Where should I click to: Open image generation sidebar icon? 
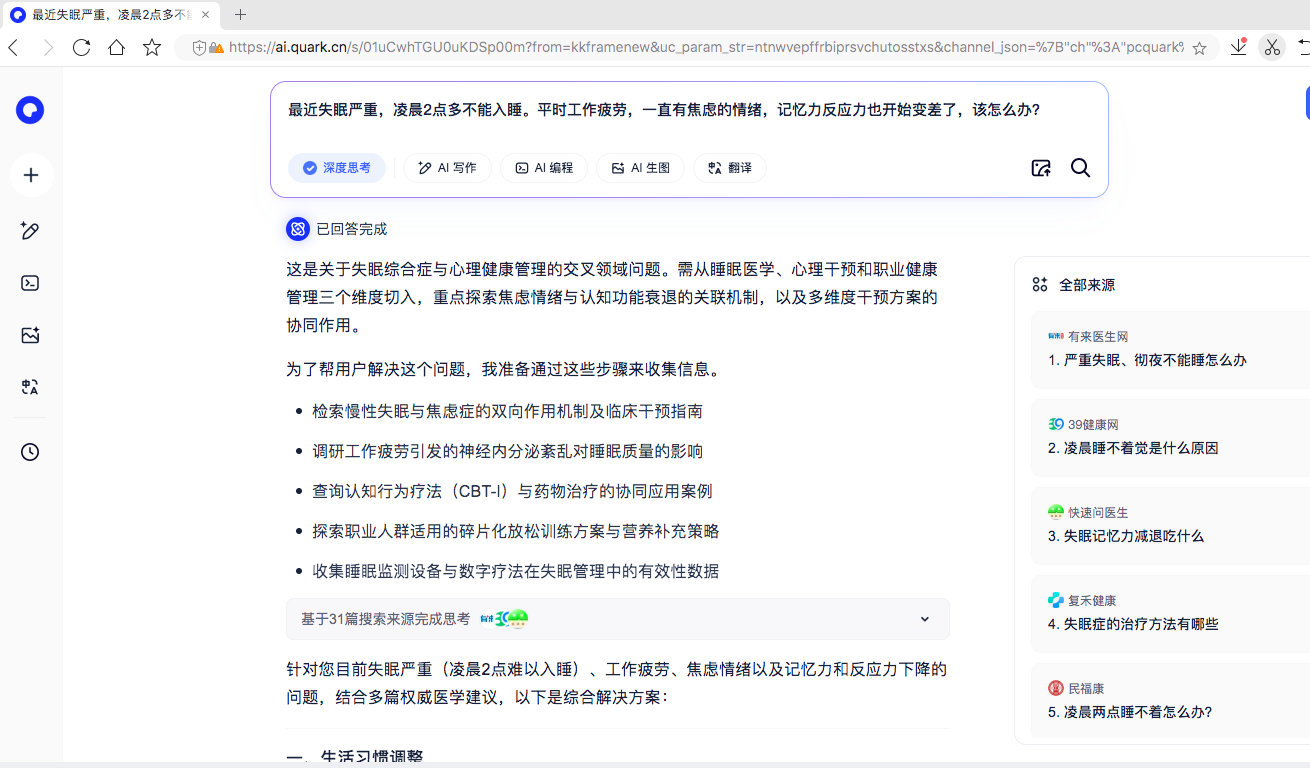pyautogui.click(x=30, y=335)
